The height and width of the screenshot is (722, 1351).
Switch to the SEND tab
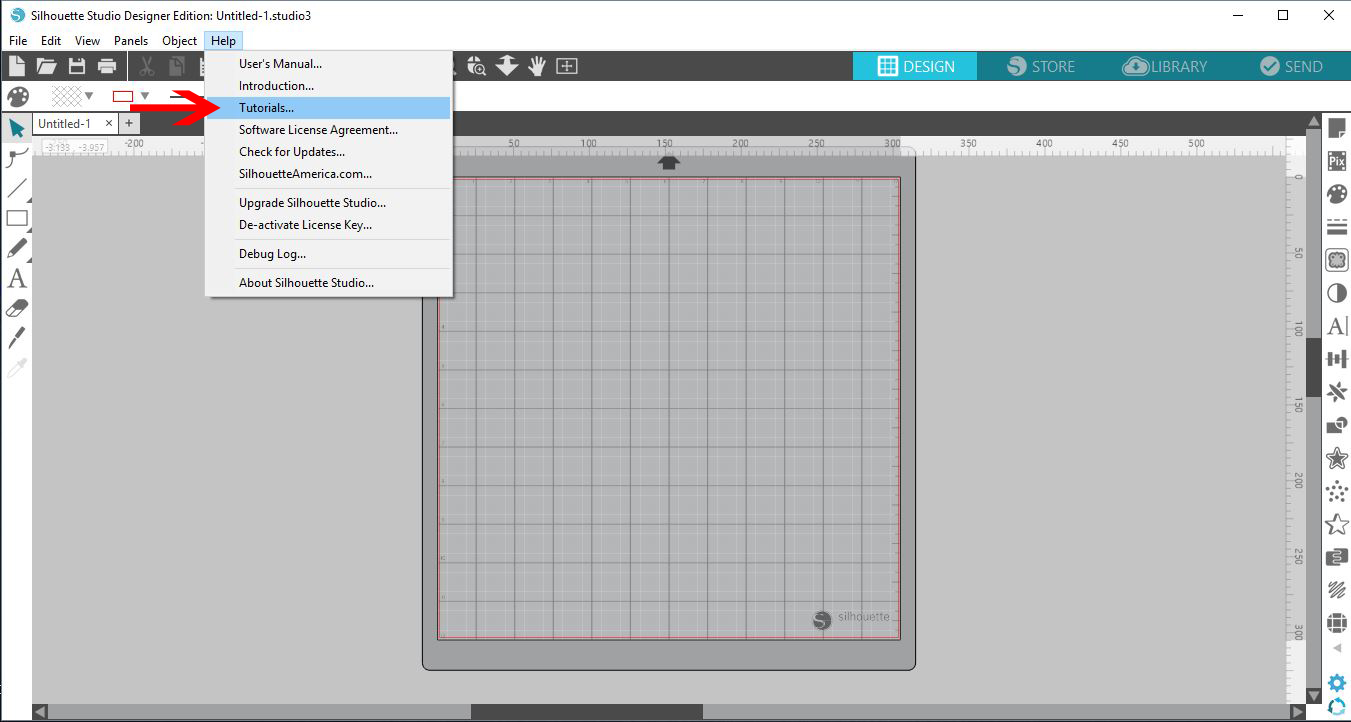[x=1290, y=66]
